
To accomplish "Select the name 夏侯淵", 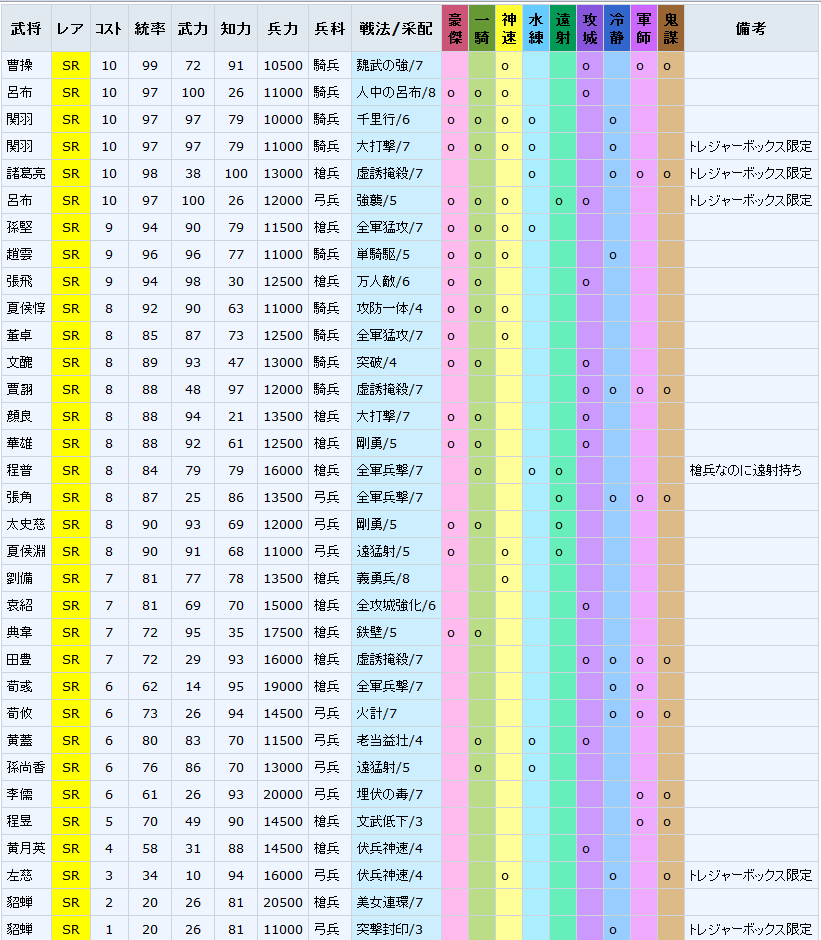I will [x=26, y=551].
